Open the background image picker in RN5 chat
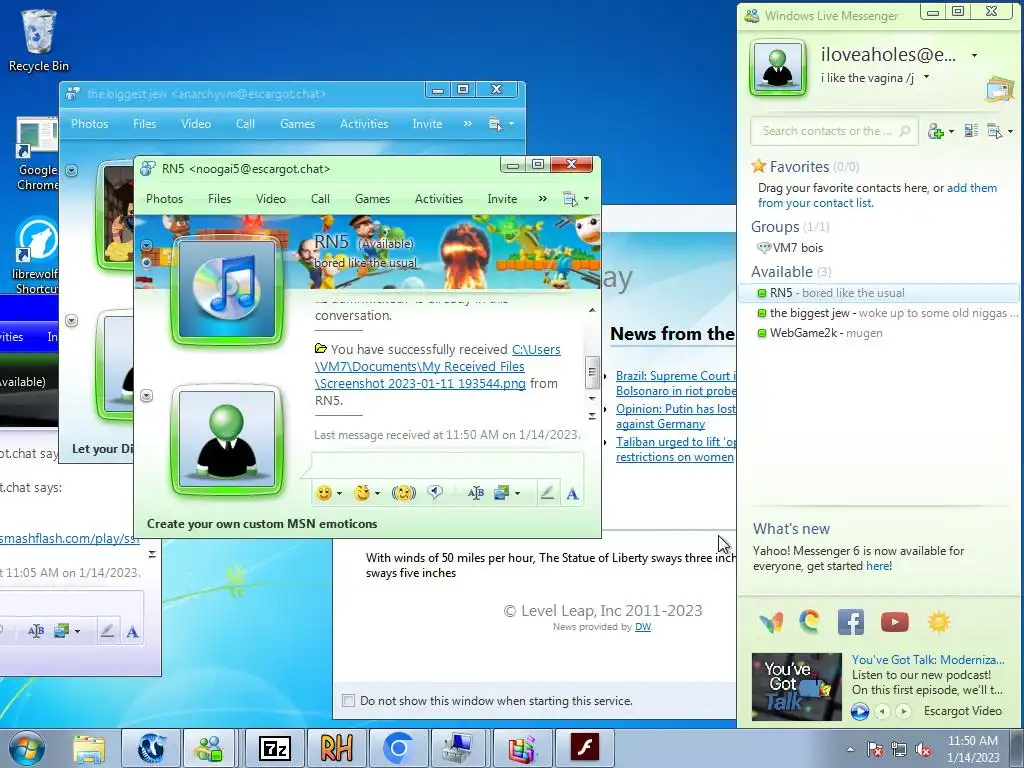Screen dimensions: 1024x768 502,493
